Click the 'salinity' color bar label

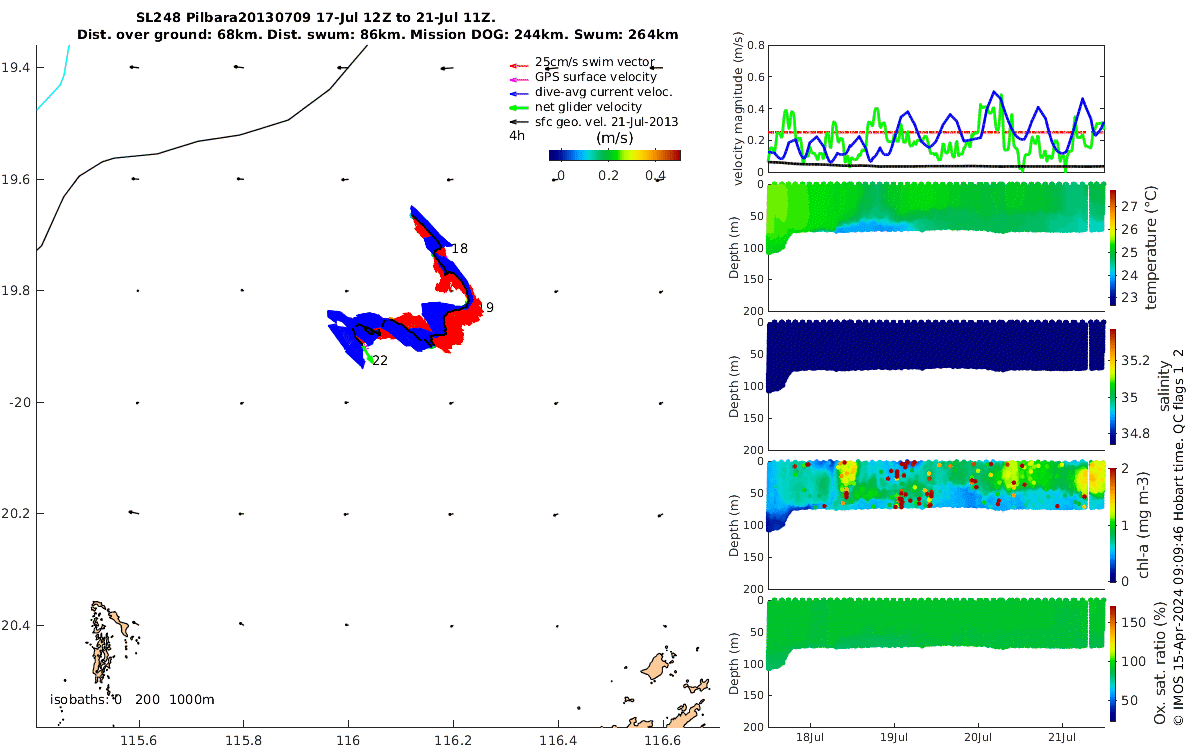click(x=1164, y=386)
